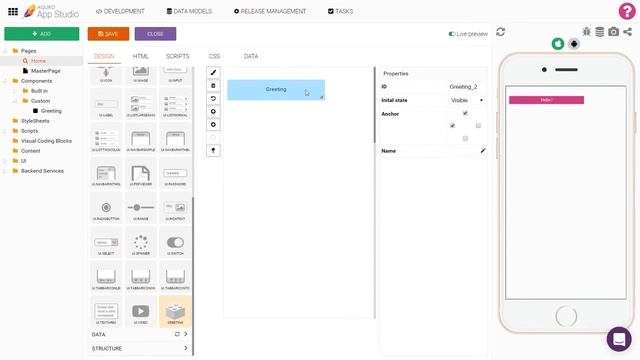
Task: Click the DATA section refresh icon
Action: (177, 334)
